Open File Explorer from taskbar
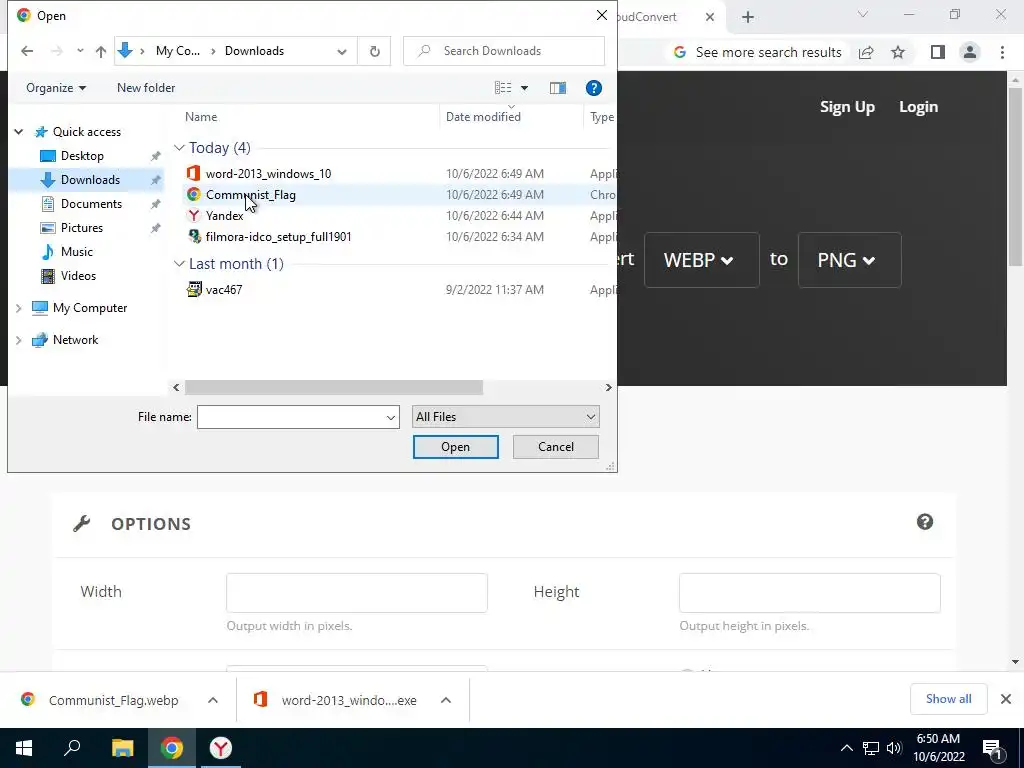The height and width of the screenshot is (768, 1024). [122, 748]
